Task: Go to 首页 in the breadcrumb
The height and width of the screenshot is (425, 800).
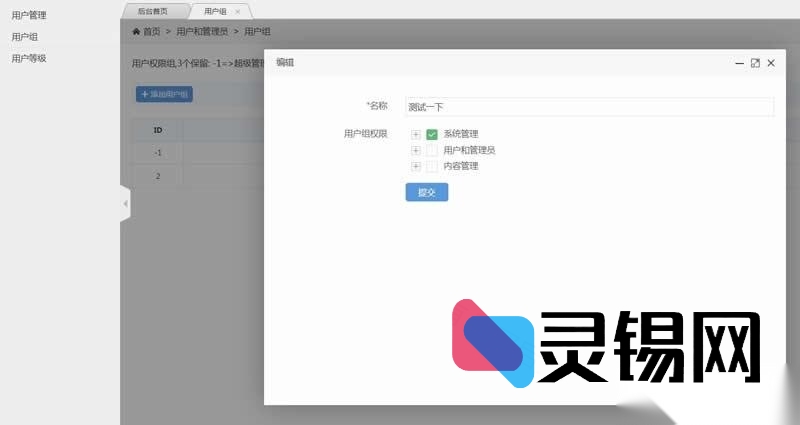Action: [152, 32]
